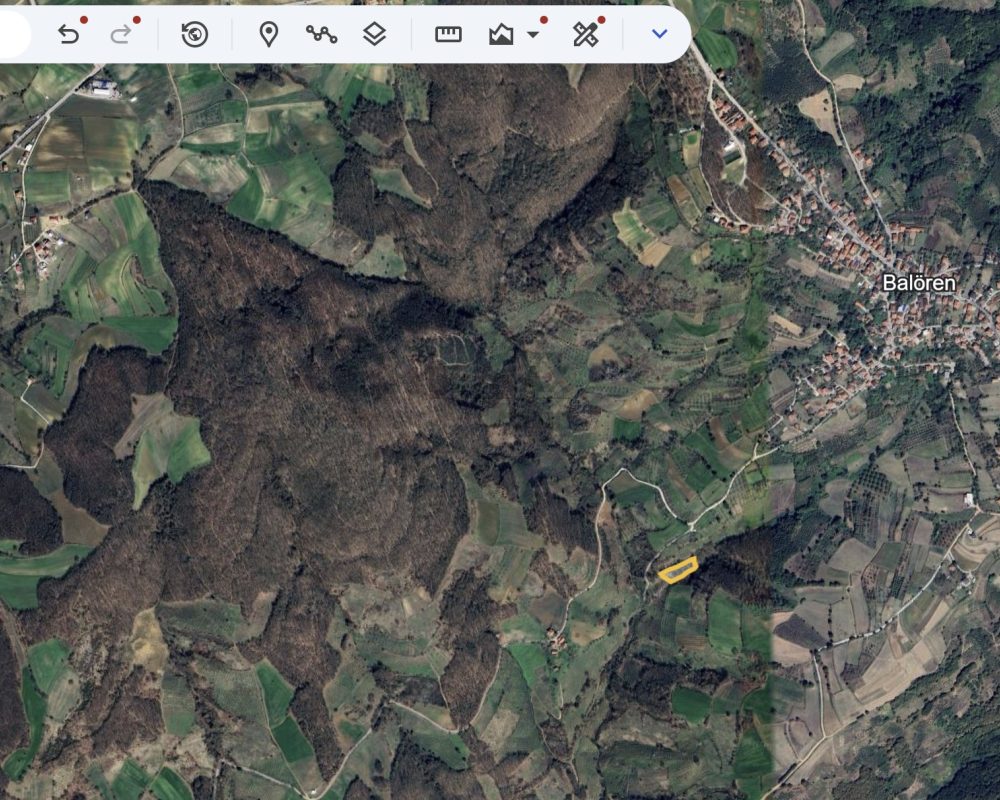Open the map layers stack icon
The width and height of the screenshot is (1000, 800).
[x=374, y=34]
